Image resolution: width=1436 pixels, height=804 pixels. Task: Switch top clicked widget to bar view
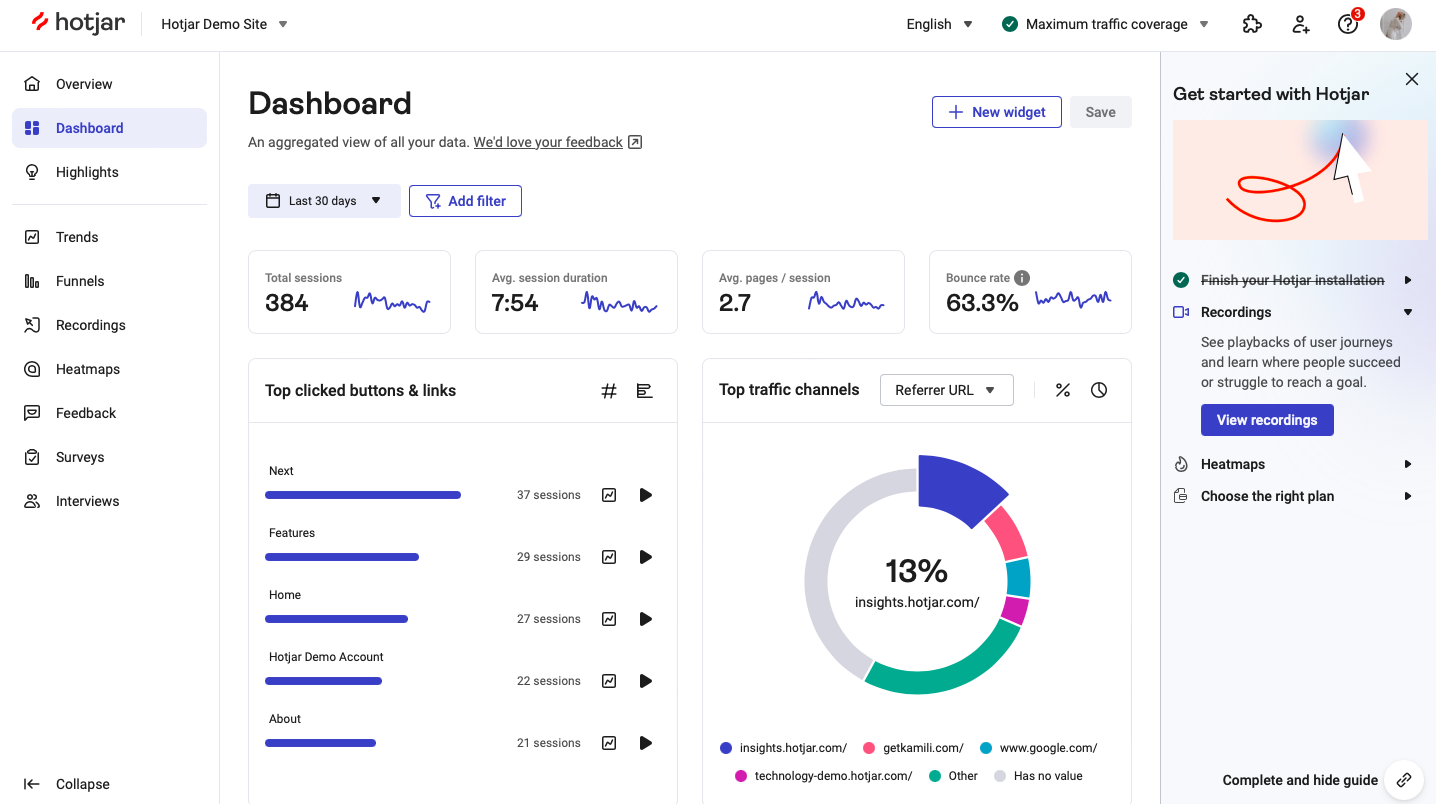point(645,391)
